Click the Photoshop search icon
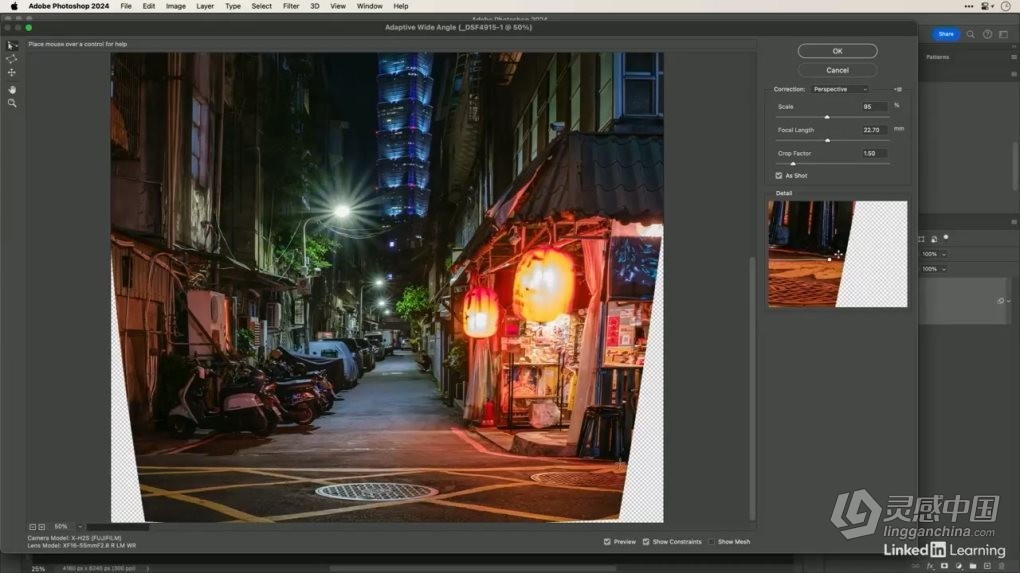The width and height of the screenshot is (1020, 573). click(x=971, y=34)
